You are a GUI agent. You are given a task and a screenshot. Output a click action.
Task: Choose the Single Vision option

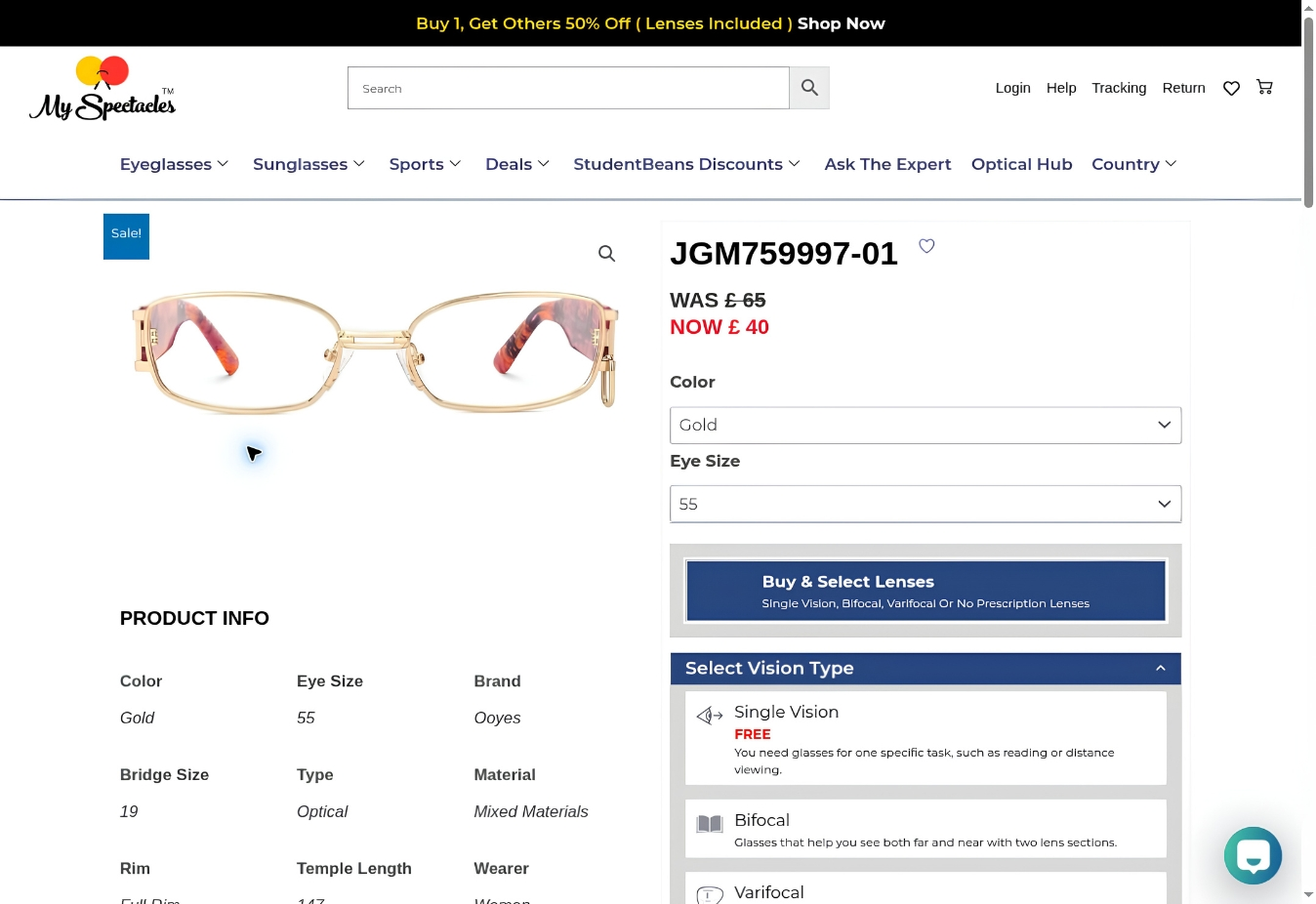click(x=925, y=738)
